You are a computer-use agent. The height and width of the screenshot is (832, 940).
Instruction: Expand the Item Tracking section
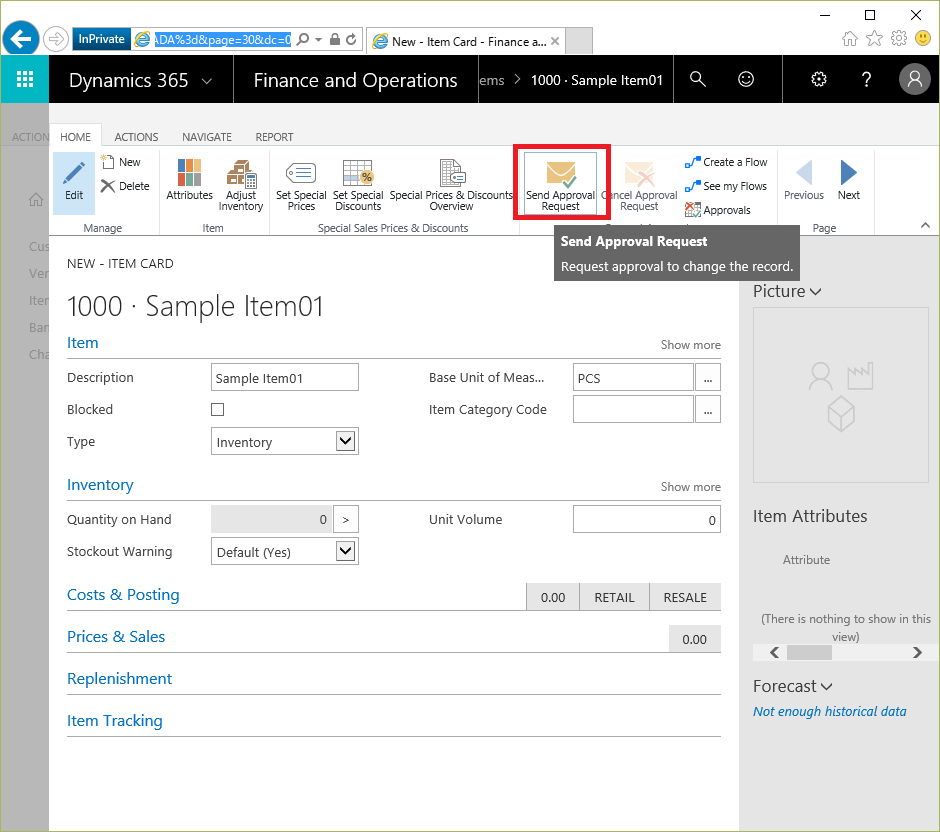click(x=115, y=721)
